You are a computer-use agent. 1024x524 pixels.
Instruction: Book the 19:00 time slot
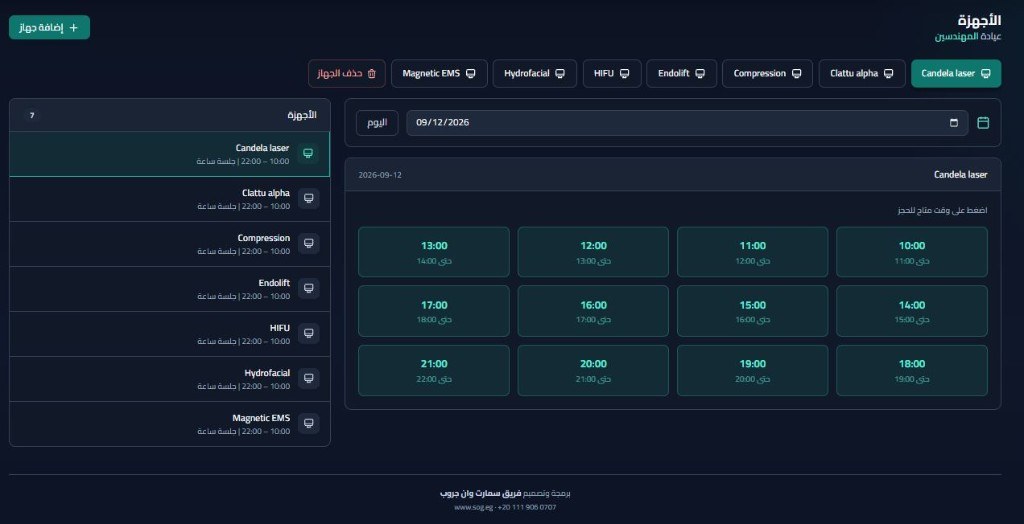tap(752, 370)
